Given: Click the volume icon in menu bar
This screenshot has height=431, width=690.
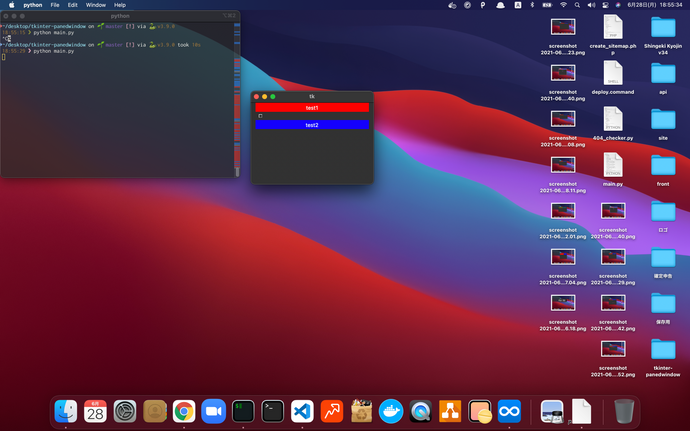Looking at the screenshot, I should (x=591, y=5).
